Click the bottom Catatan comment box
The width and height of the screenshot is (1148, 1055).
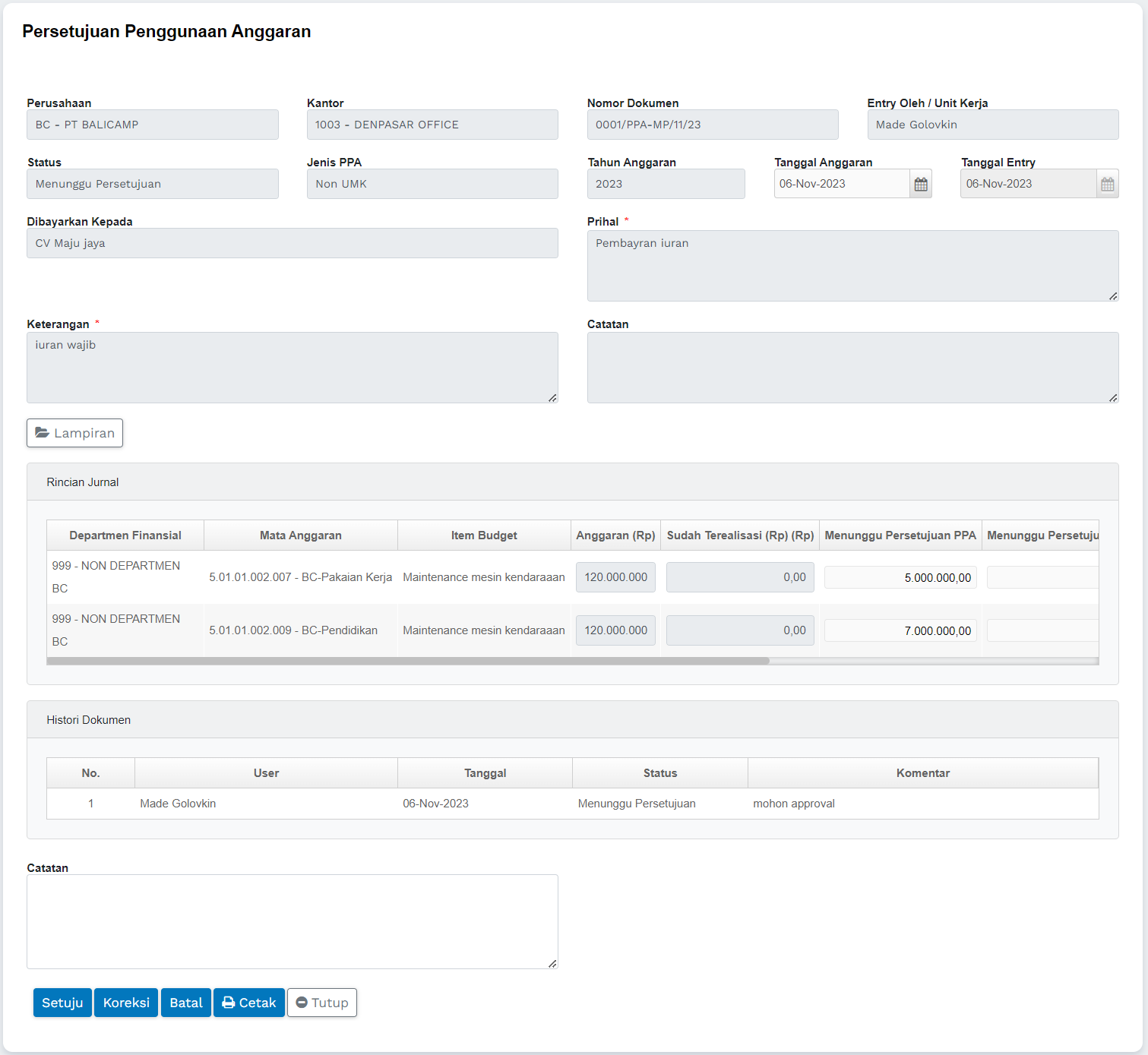[x=292, y=921]
